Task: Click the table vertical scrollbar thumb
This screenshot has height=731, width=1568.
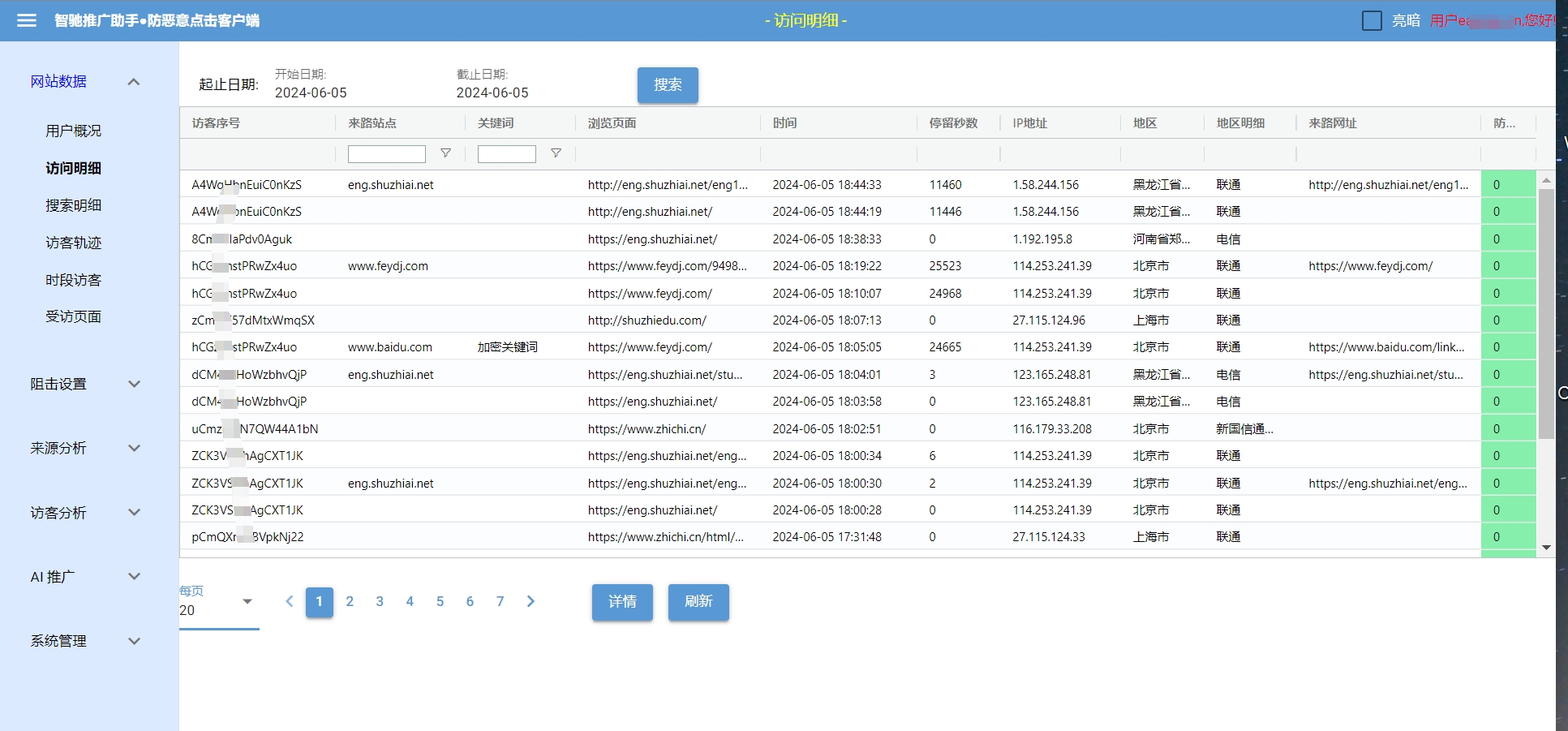Action: coord(1546,314)
